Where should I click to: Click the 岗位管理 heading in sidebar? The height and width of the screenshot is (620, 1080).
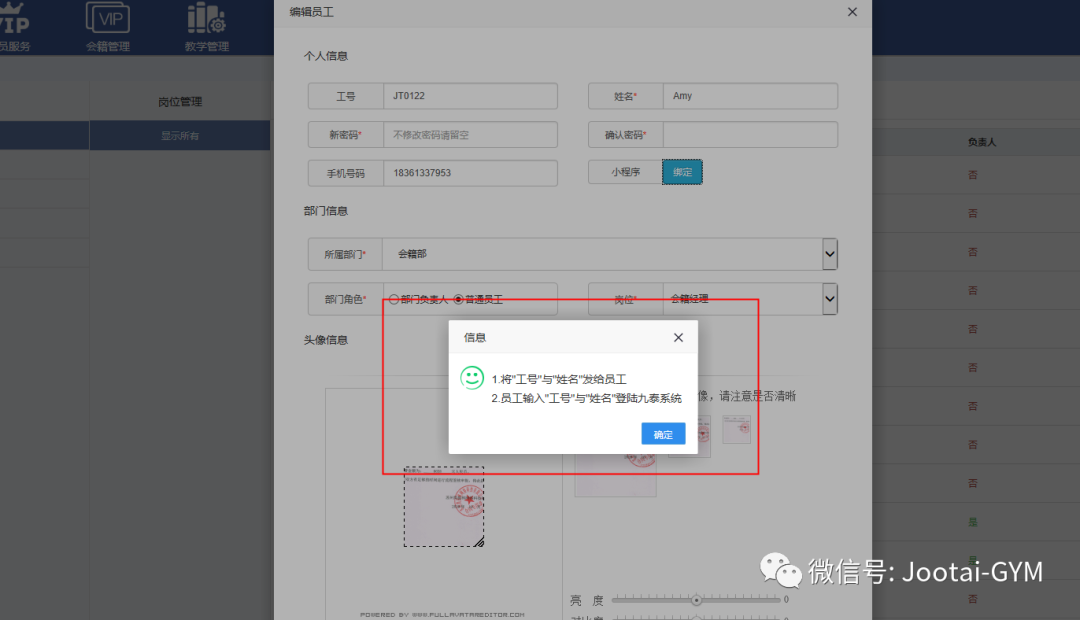click(x=180, y=102)
